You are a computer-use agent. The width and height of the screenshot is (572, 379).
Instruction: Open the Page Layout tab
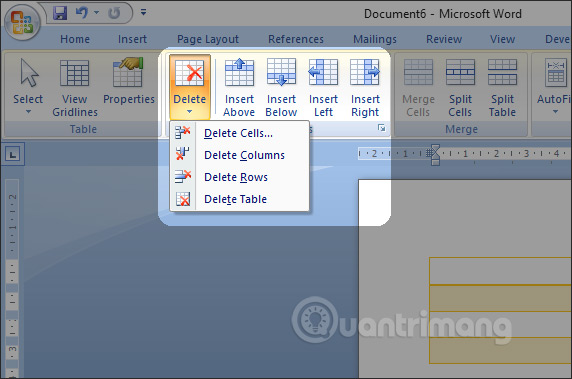click(x=208, y=39)
